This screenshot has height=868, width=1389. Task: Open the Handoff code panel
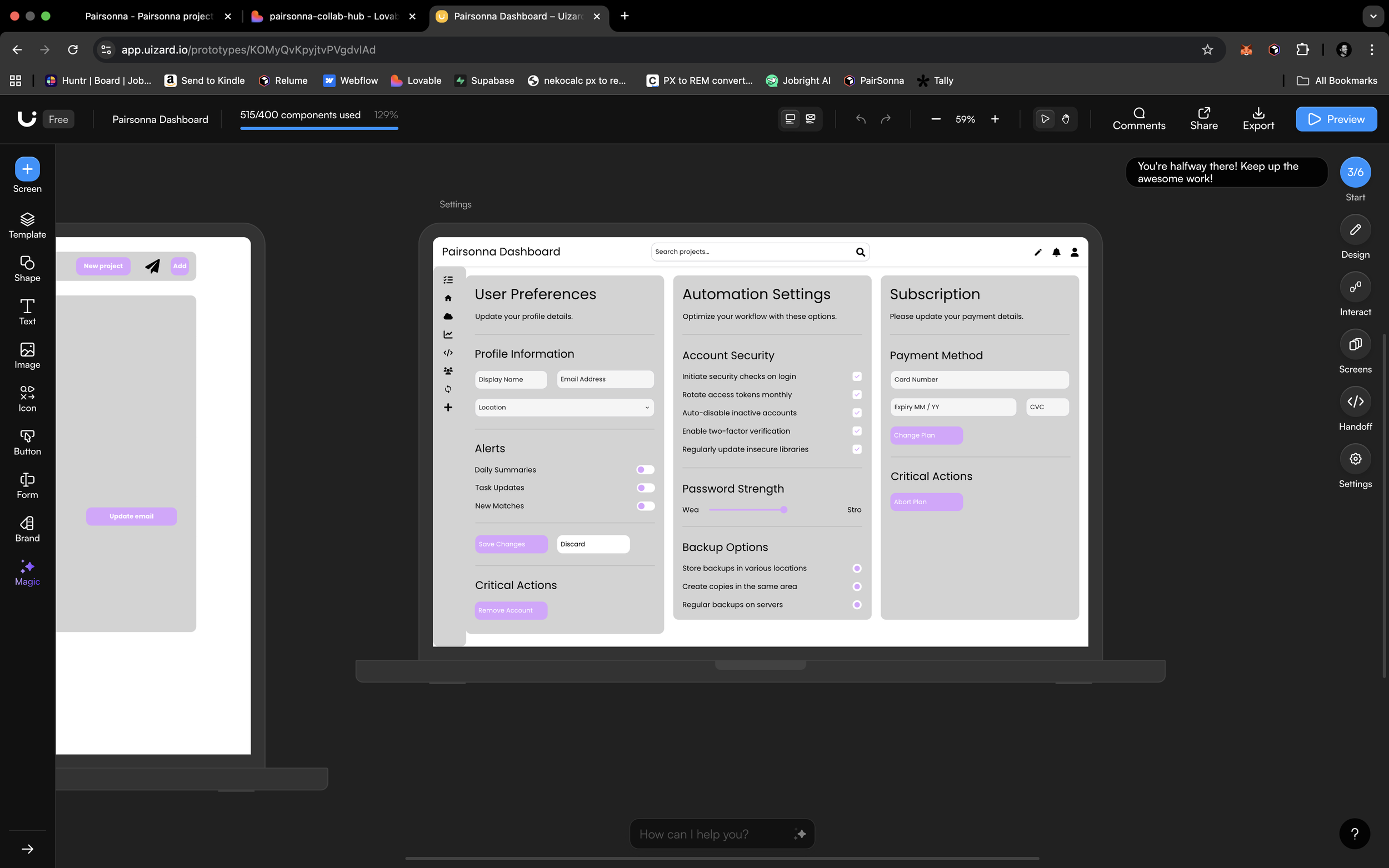click(x=1355, y=402)
